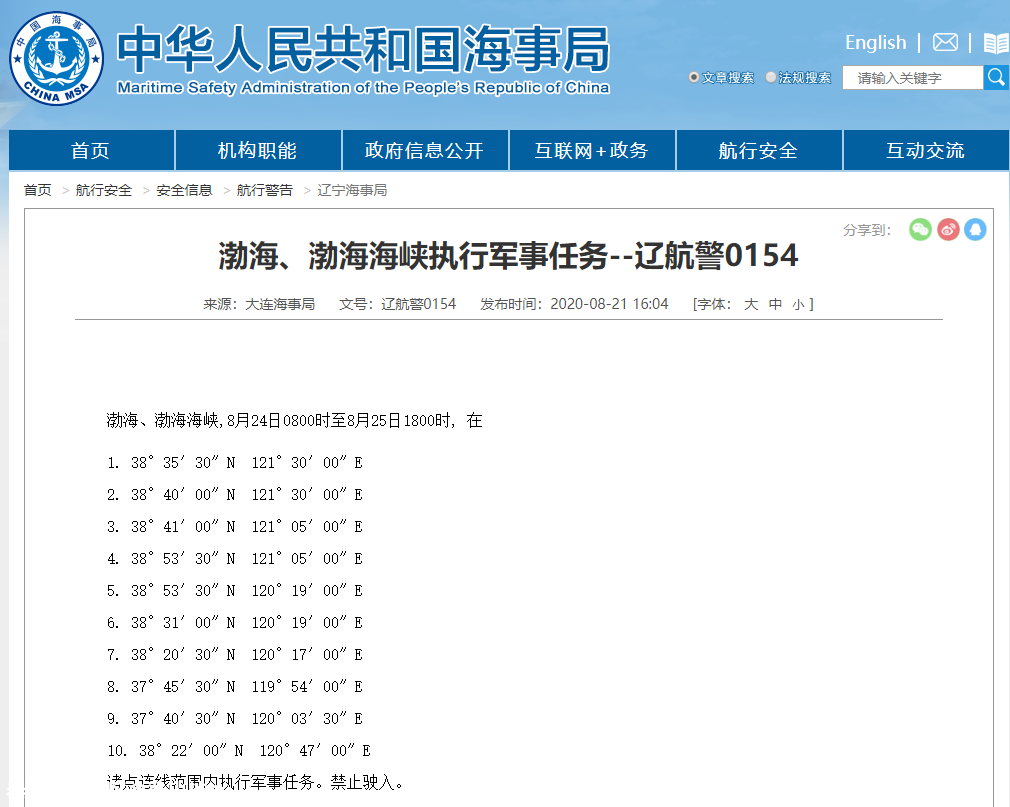Image resolution: width=1010 pixels, height=807 pixels.
Task: Click the source text 大连海事局
Action: pos(280,304)
